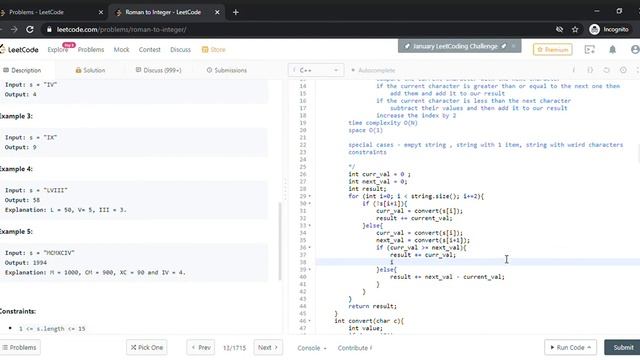Click the 'Constraints:' heading
640x360 pixels.
click(18, 311)
